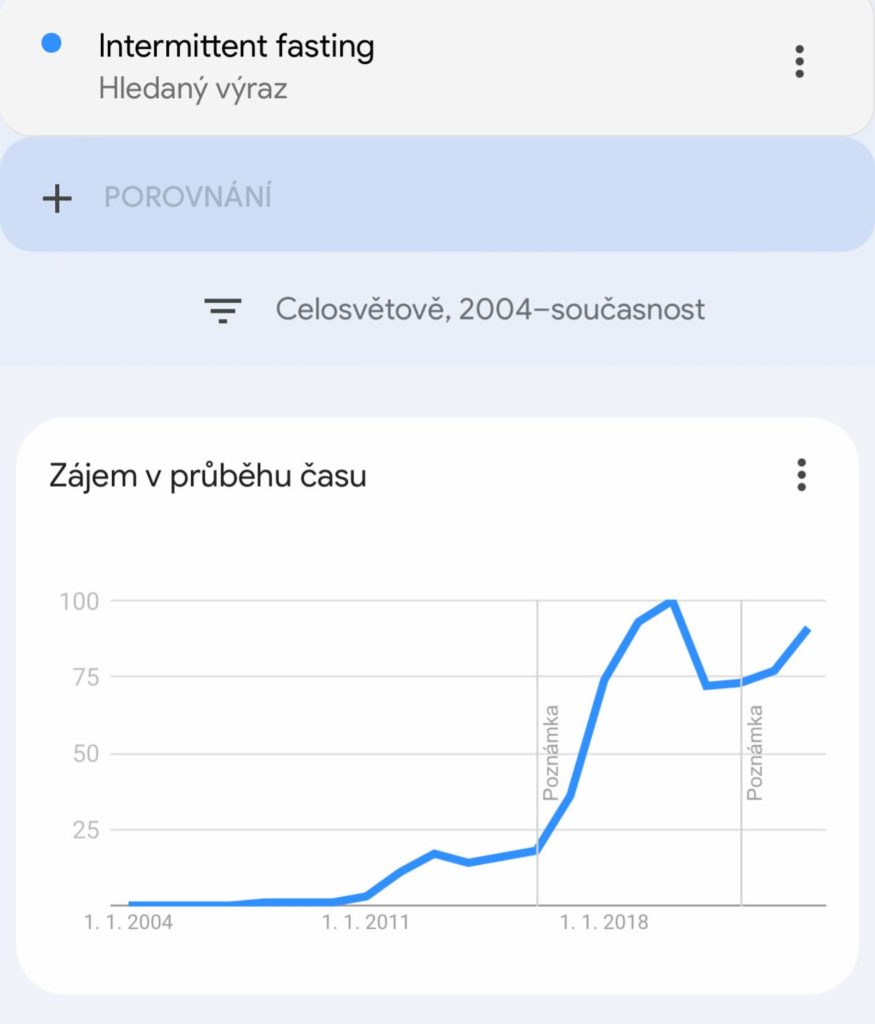Click the Hledaný výraz subtitle text
This screenshot has width=875, height=1024.
193,89
